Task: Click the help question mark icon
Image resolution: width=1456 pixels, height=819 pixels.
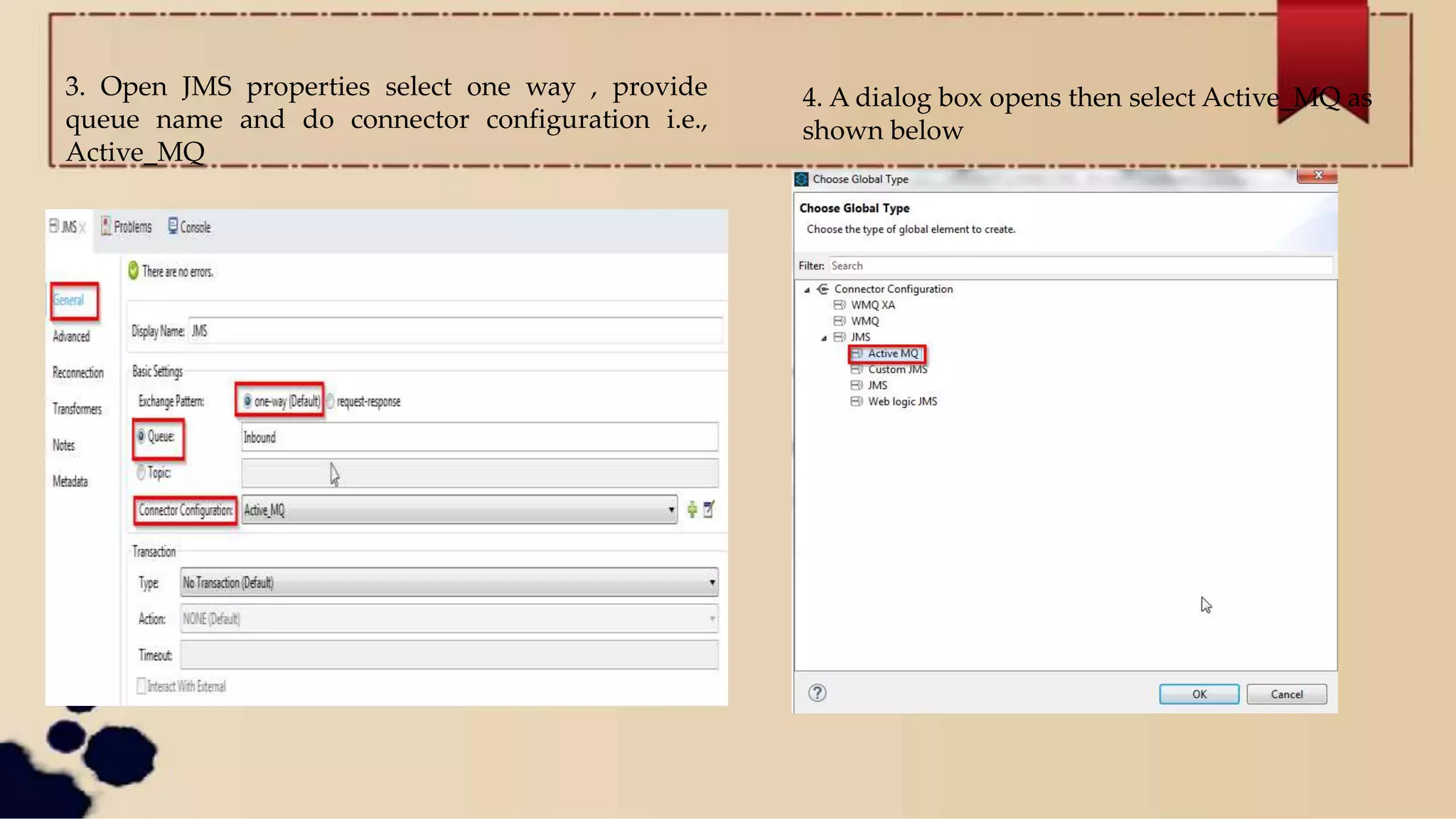Action: click(x=818, y=693)
